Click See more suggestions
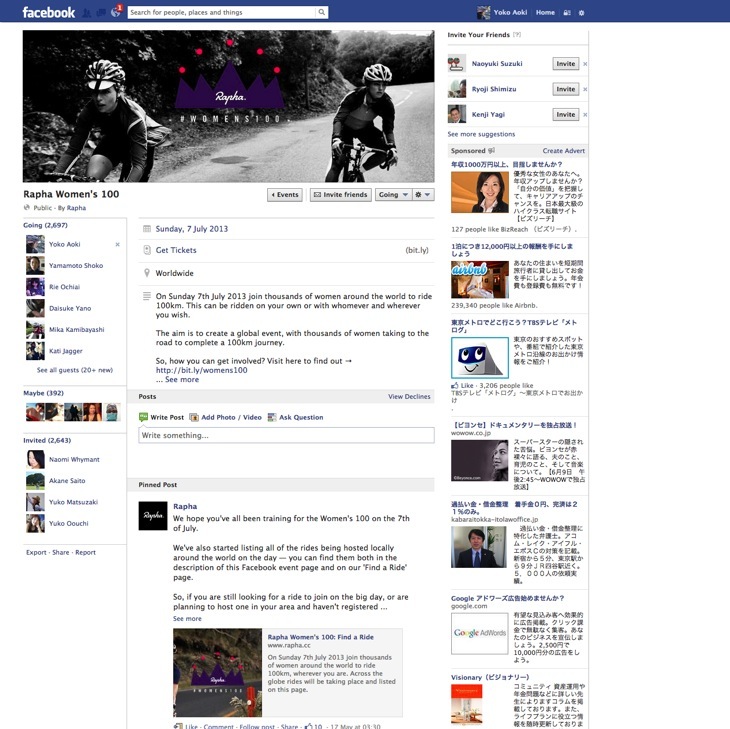The height and width of the screenshot is (729, 730). pos(481,134)
